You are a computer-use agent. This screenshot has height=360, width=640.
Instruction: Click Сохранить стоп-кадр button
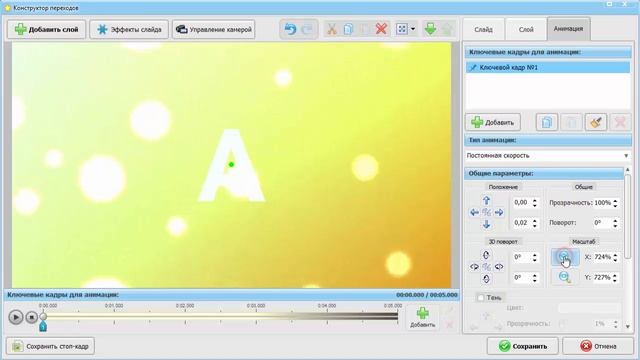(51, 346)
